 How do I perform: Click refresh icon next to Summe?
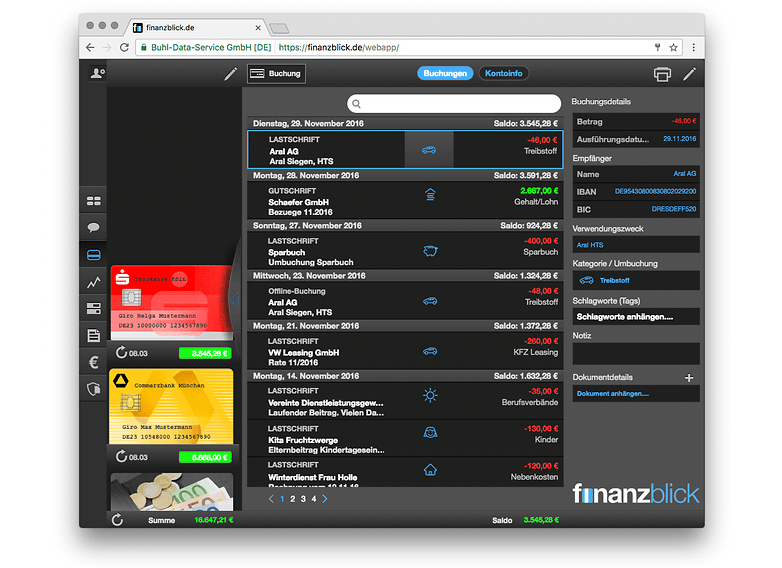pos(118,520)
